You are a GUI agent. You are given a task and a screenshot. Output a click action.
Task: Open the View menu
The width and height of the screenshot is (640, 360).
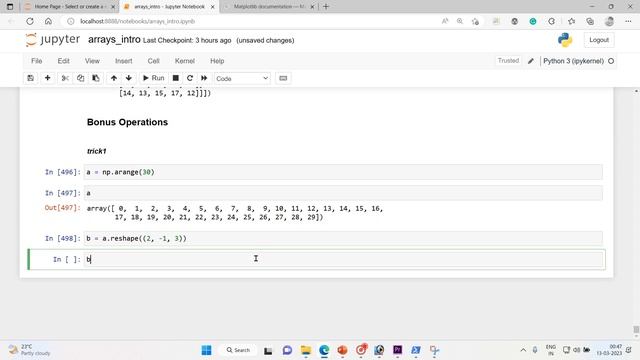click(92, 61)
